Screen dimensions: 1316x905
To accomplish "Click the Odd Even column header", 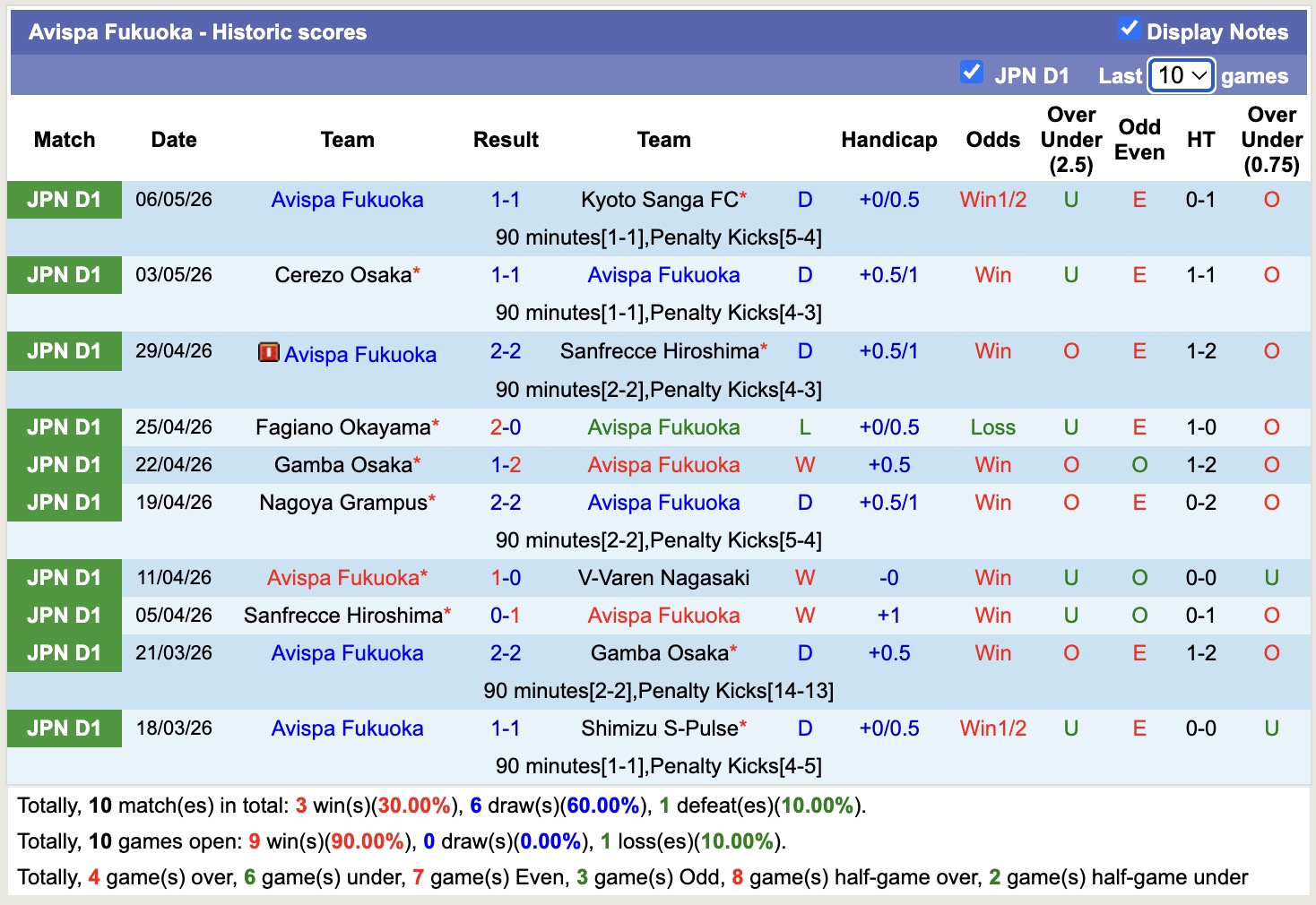I will (1139, 140).
